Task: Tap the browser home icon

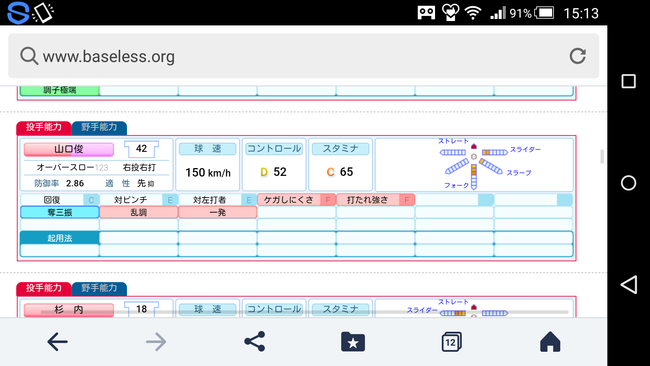Action: (x=550, y=342)
